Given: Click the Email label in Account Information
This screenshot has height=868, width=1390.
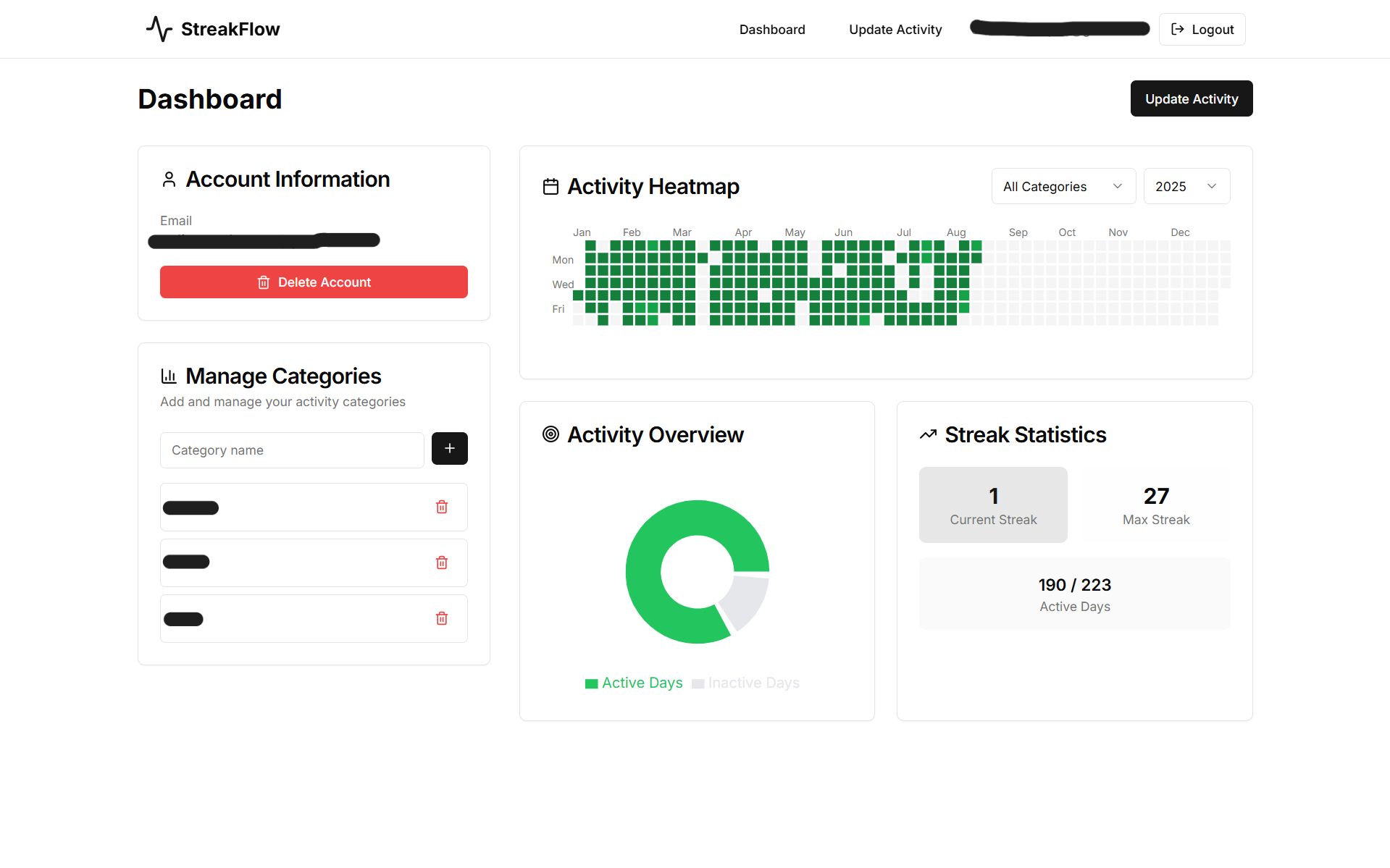Looking at the screenshot, I should [176, 221].
